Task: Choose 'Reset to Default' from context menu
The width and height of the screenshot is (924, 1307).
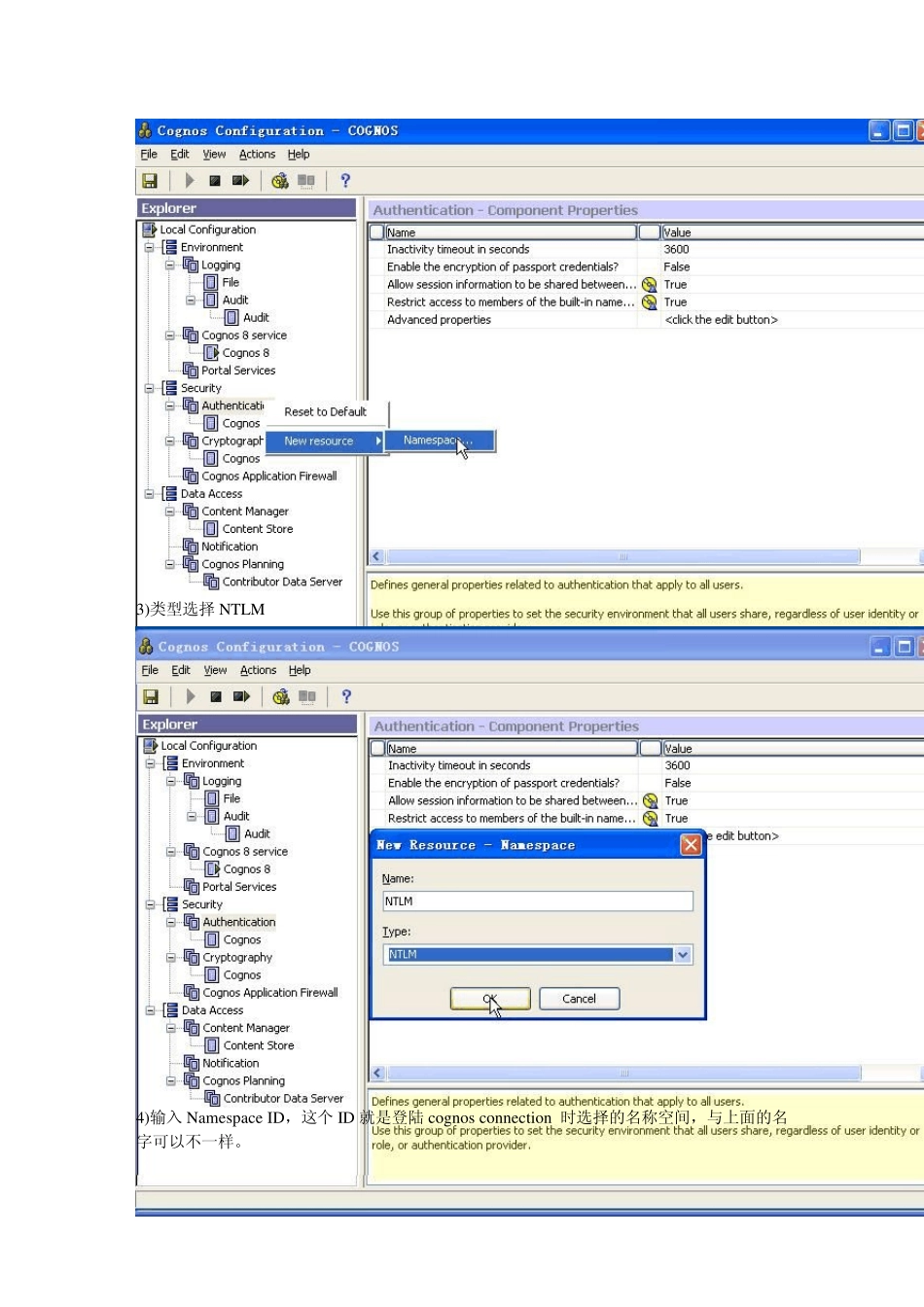Action: [x=325, y=412]
